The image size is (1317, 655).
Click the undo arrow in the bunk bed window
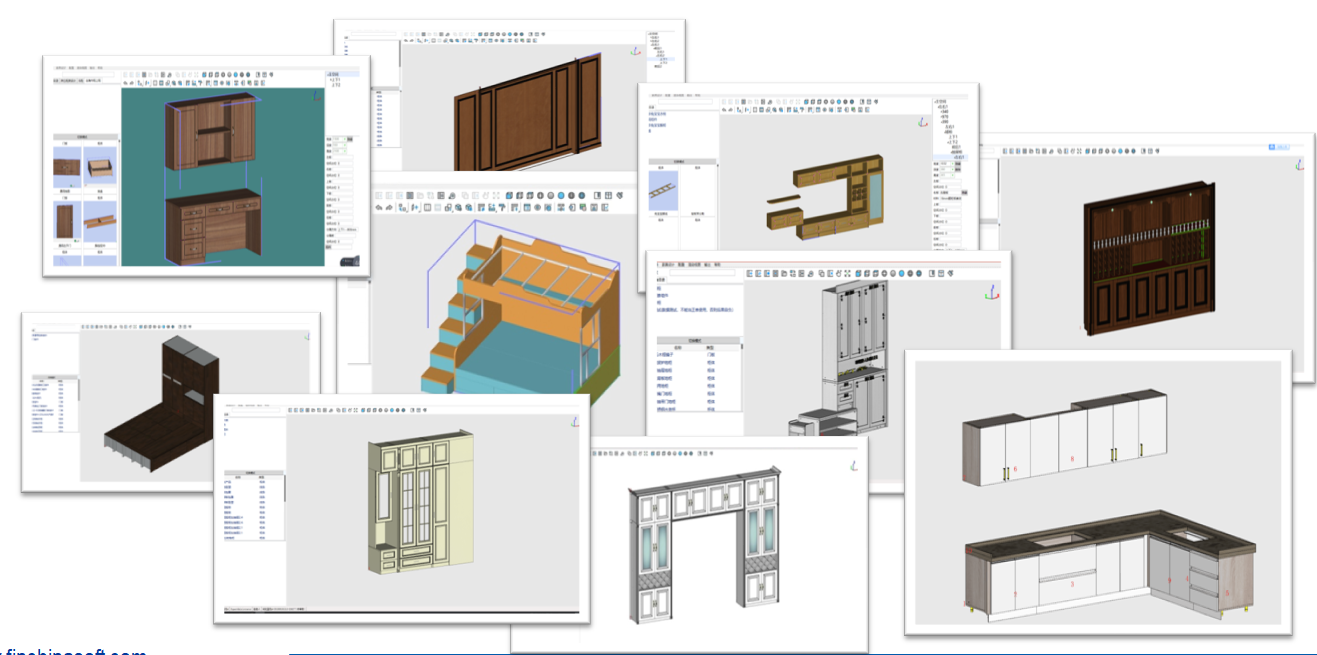click(x=379, y=208)
